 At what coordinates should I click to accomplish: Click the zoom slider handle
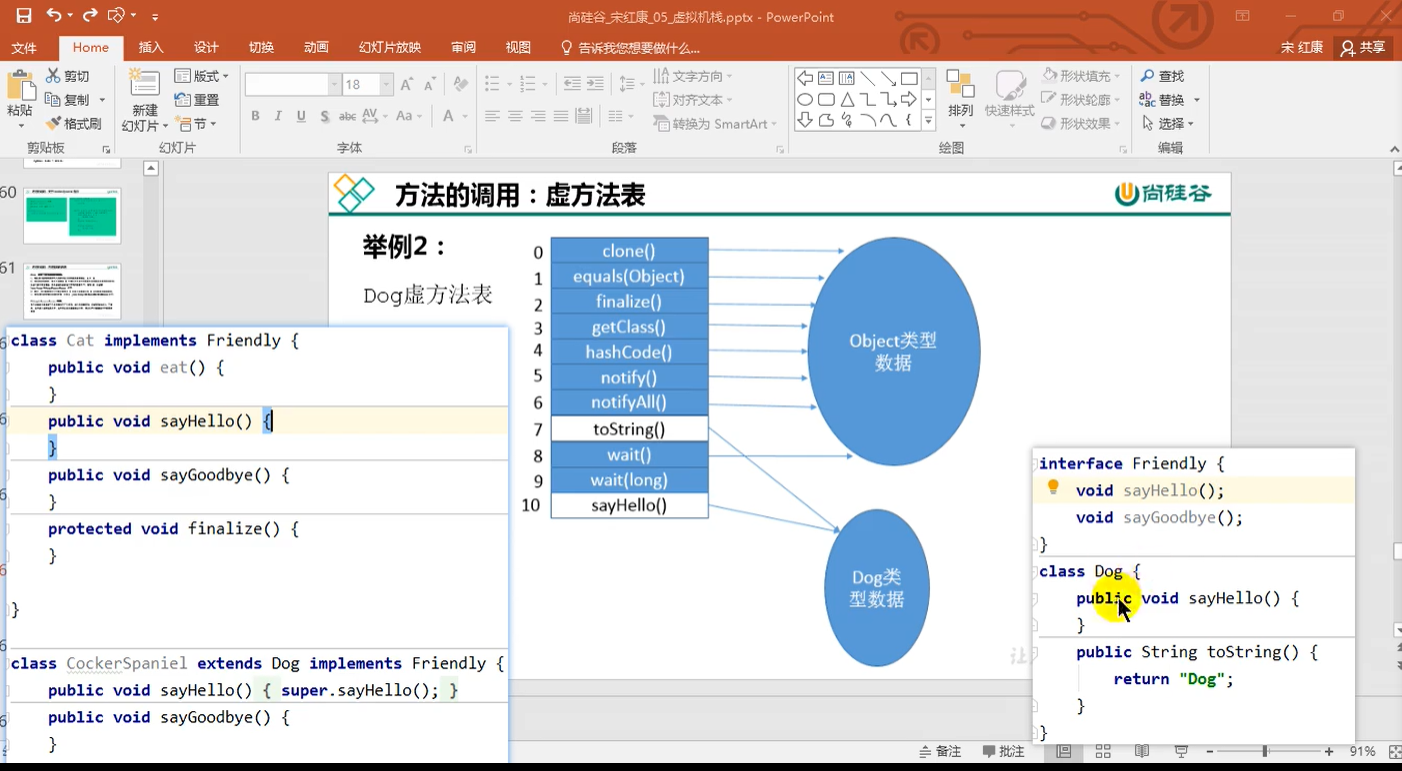click(x=1265, y=751)
